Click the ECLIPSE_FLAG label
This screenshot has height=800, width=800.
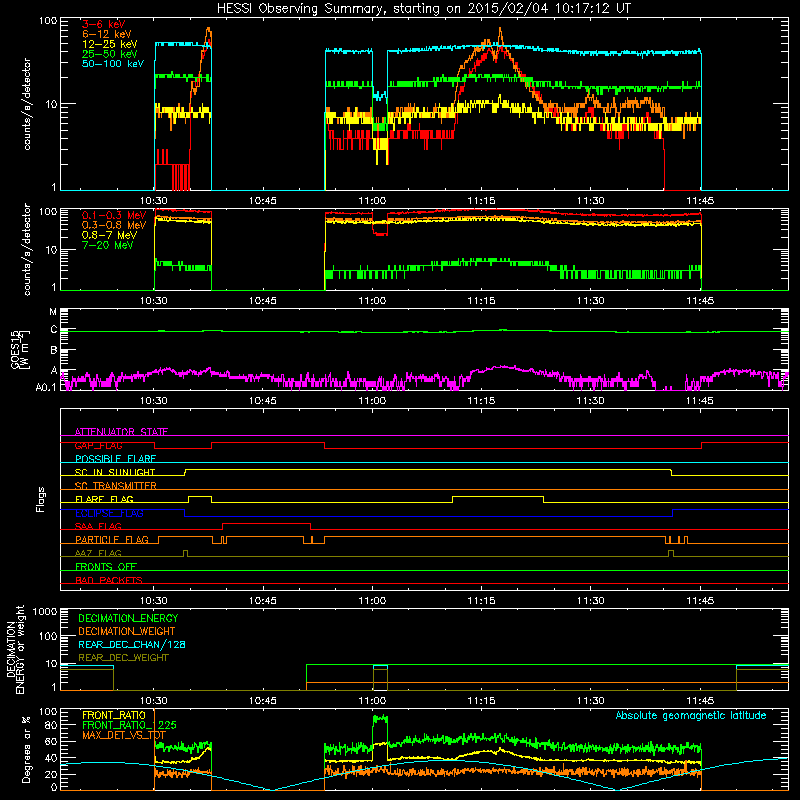pos(109,513)
